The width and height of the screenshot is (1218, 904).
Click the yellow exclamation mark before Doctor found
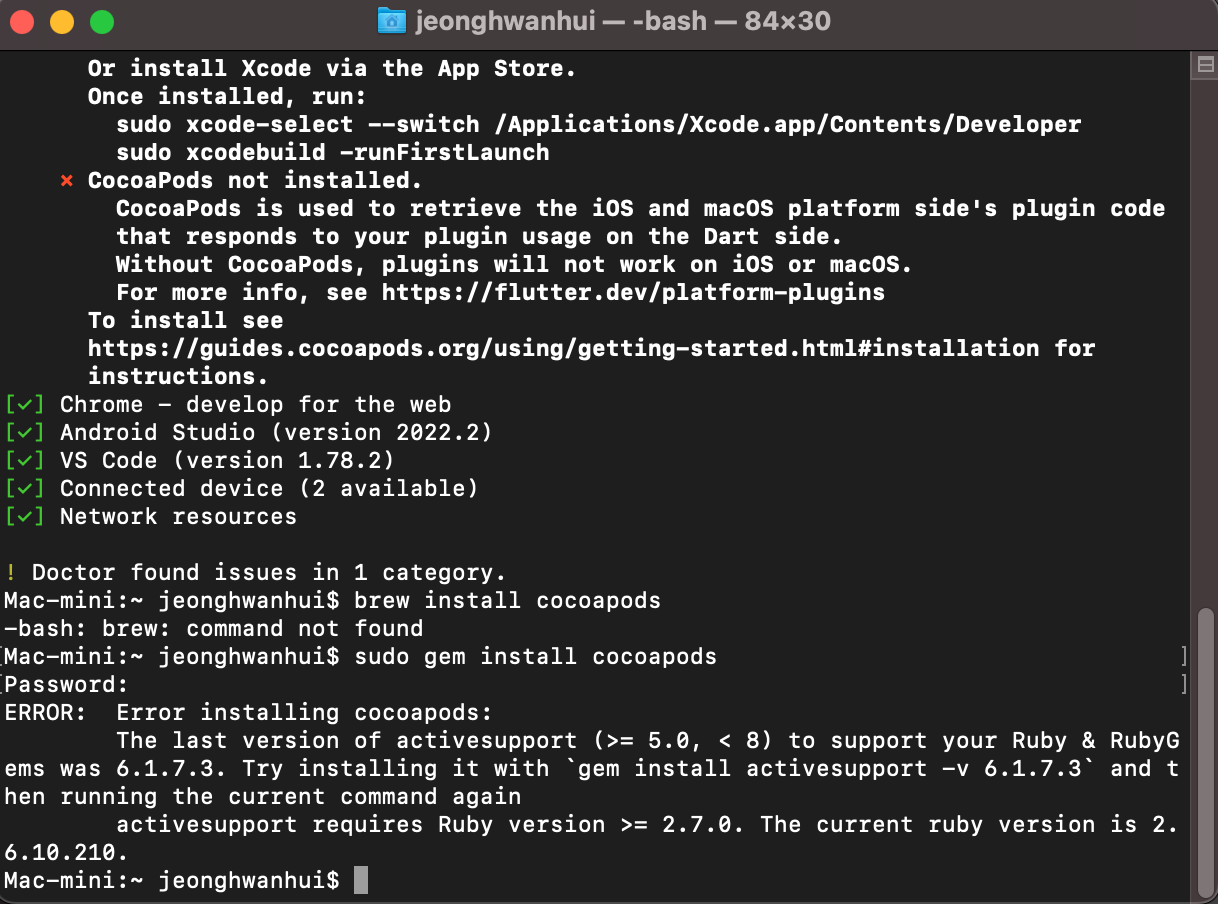pyautogui.click(x=10, y=573)
